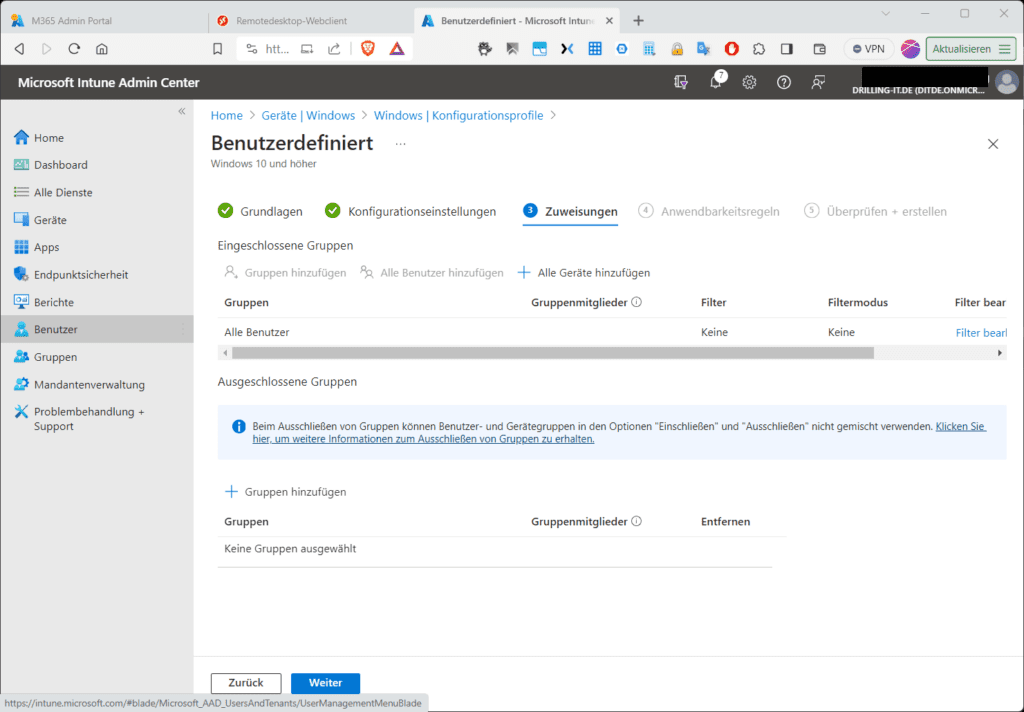Switch to the M365 Admin Portal tab
Viewport: 1024px width, 712px height.
(104, 21)
